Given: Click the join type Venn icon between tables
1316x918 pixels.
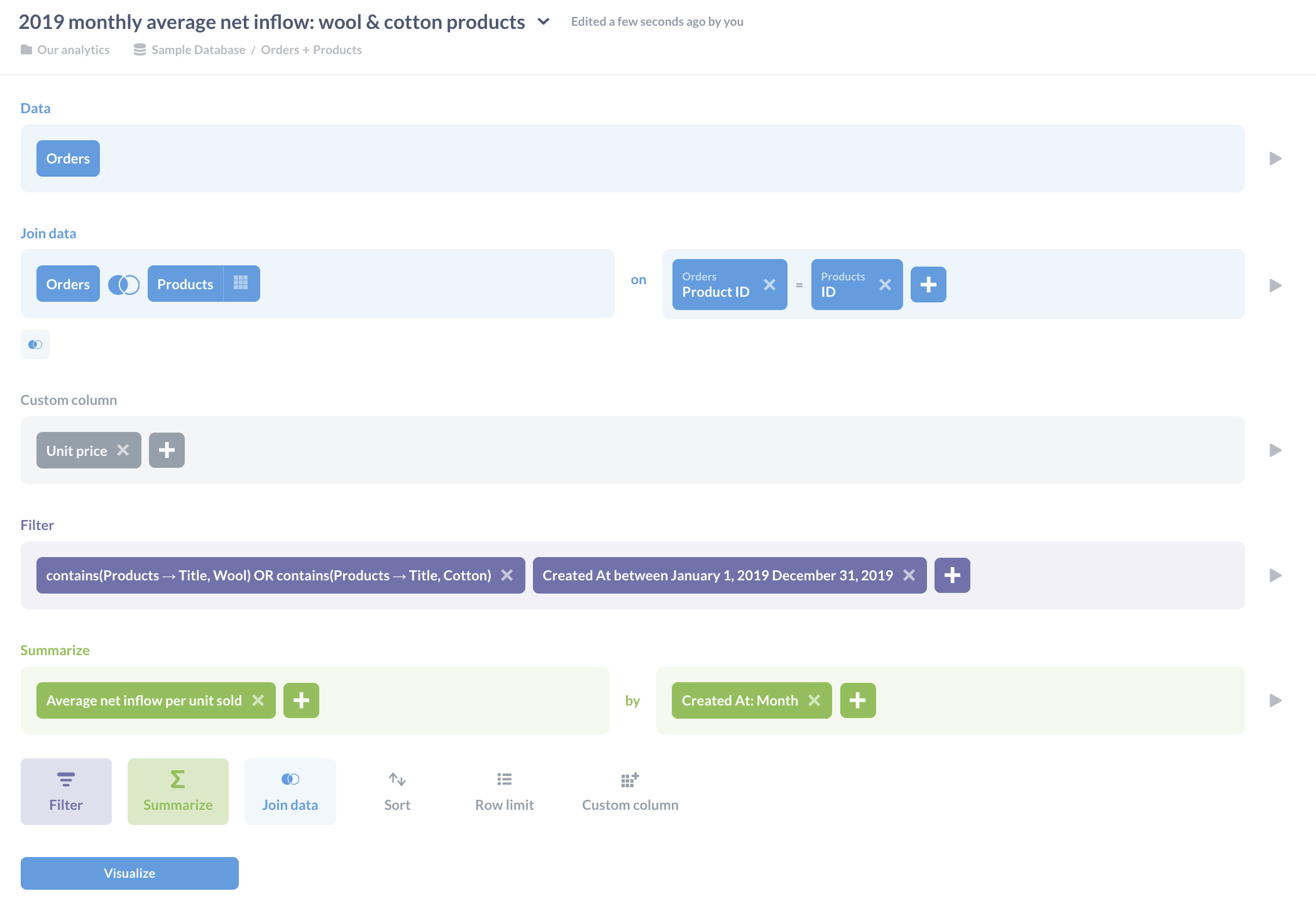Looking at the screenshot, I should (124, 284).
